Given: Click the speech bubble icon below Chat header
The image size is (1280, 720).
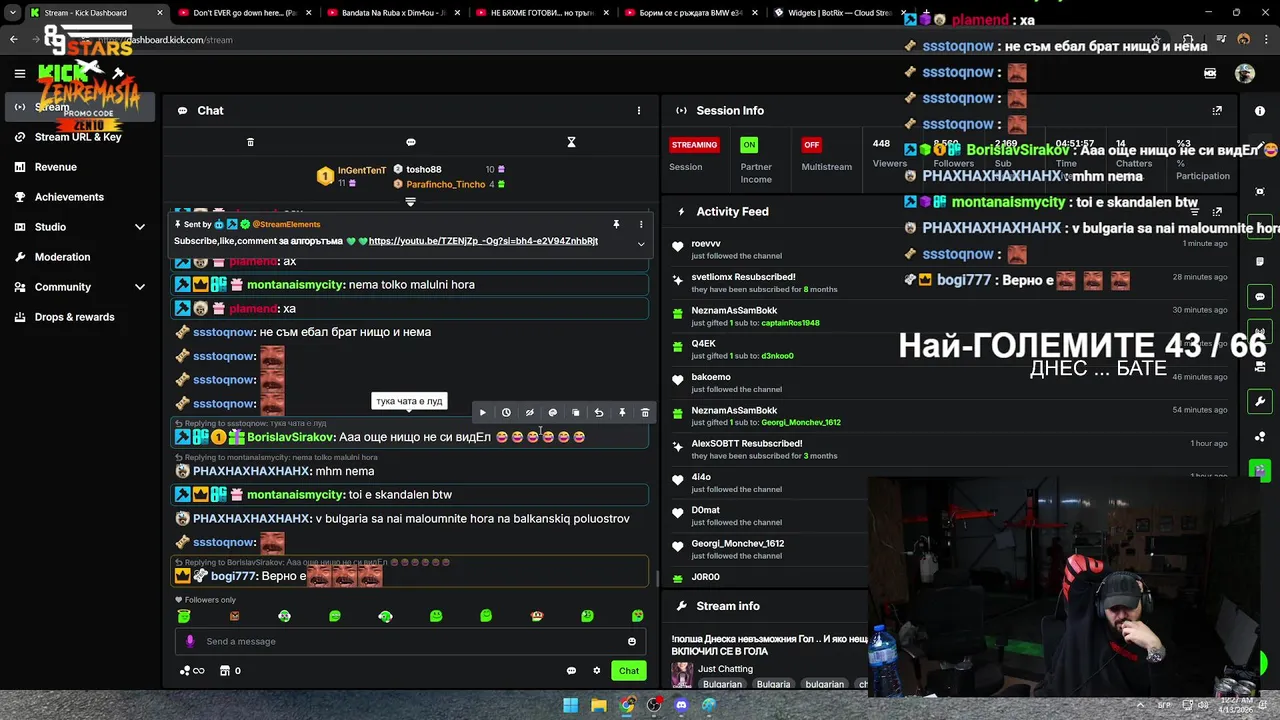Looking at the screenshot, I should [410, 142].
